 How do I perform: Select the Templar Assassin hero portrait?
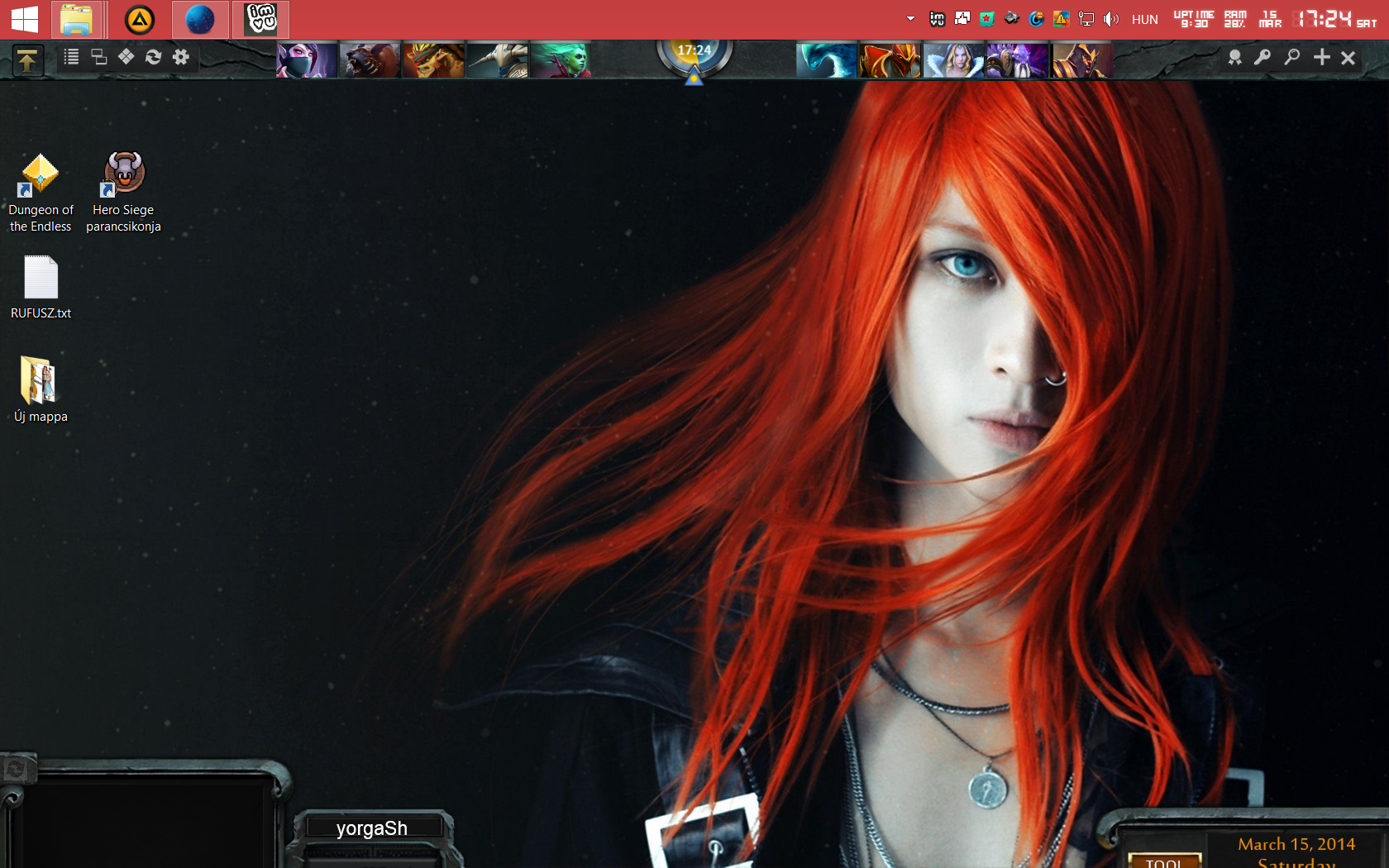pos(307,60)
